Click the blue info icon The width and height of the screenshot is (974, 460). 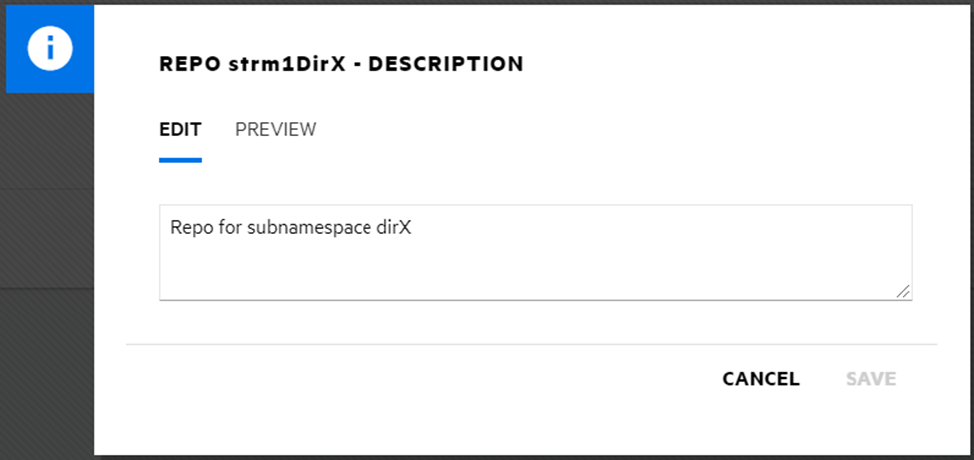tap(50, 49)
